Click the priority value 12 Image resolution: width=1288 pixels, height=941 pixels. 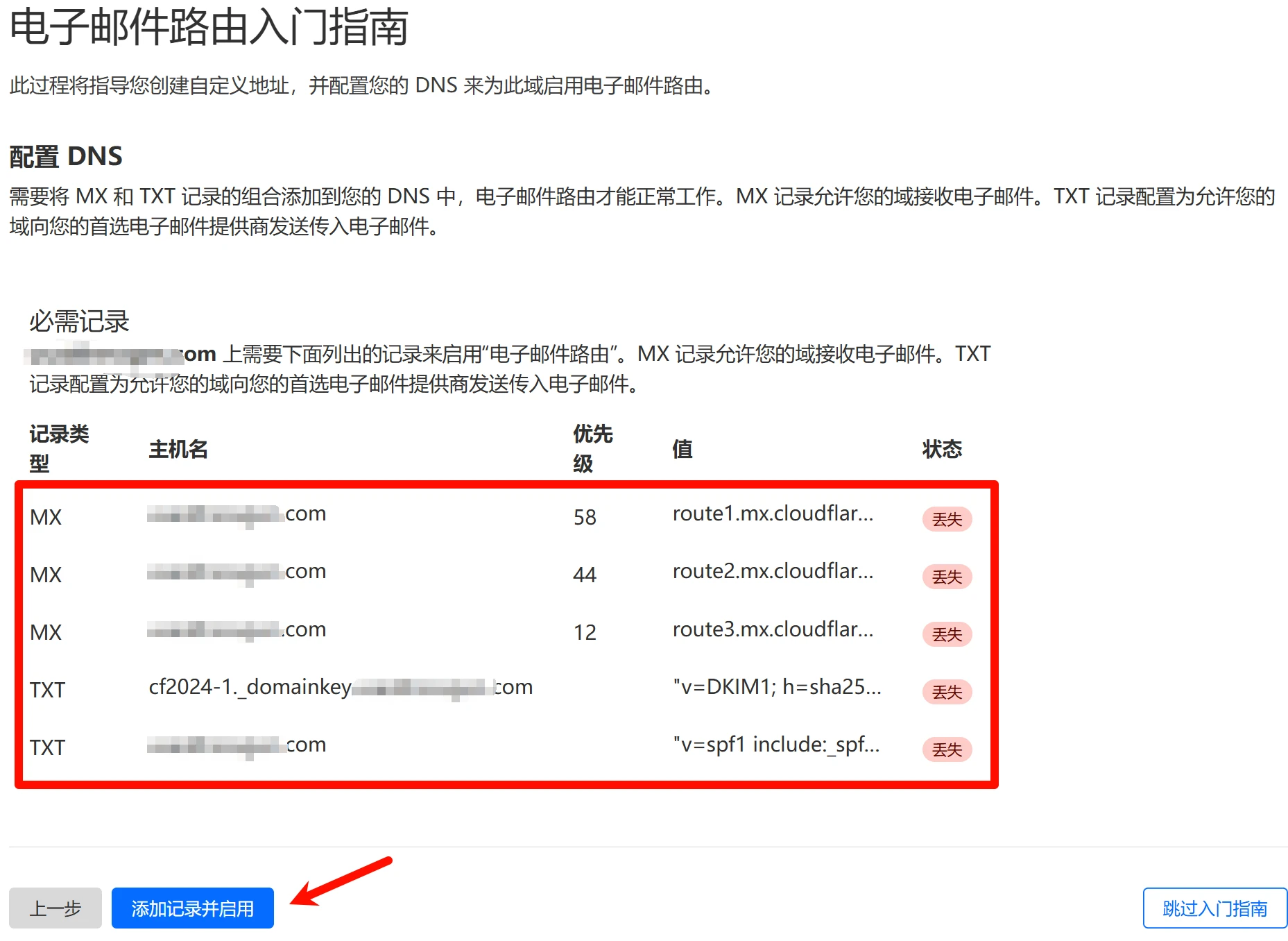click(x=585, y=632)
